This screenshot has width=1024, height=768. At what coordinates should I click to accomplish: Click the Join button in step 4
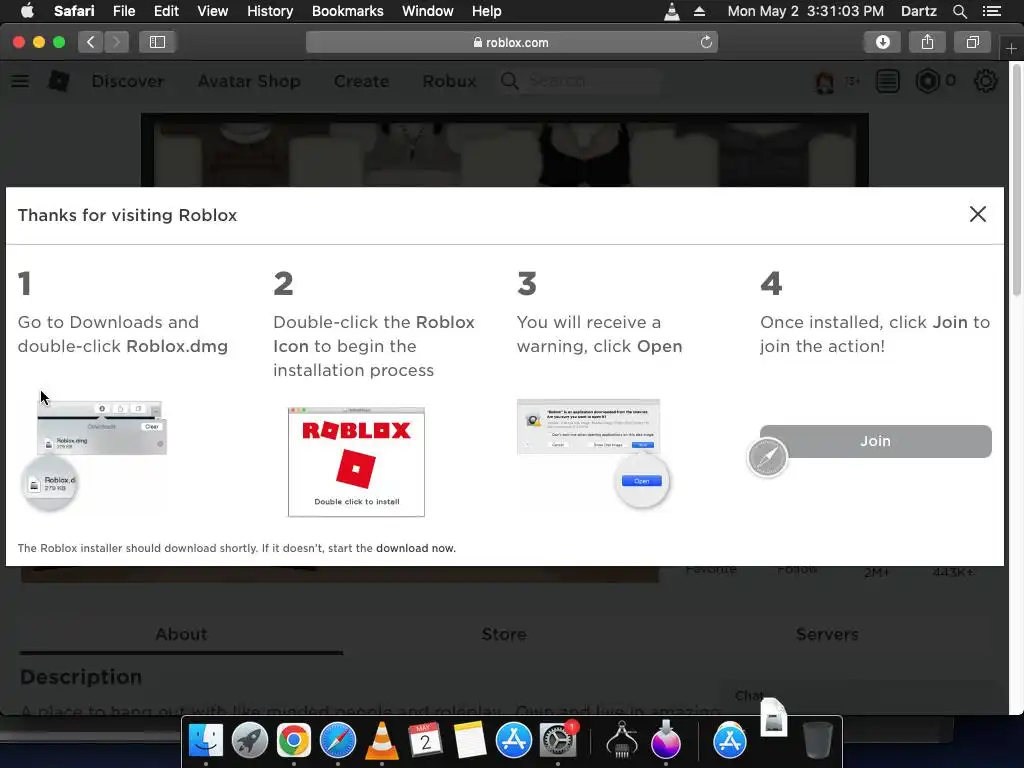875,441
